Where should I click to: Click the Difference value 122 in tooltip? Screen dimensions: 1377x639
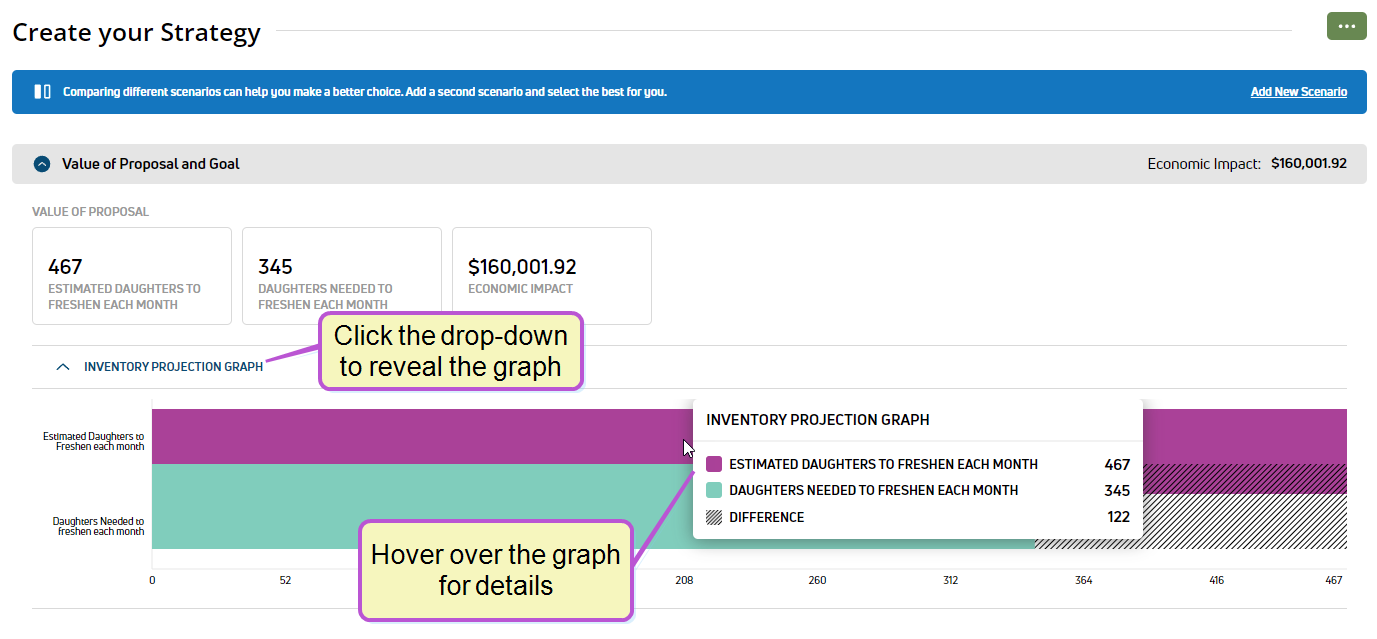coord(1117,517)
